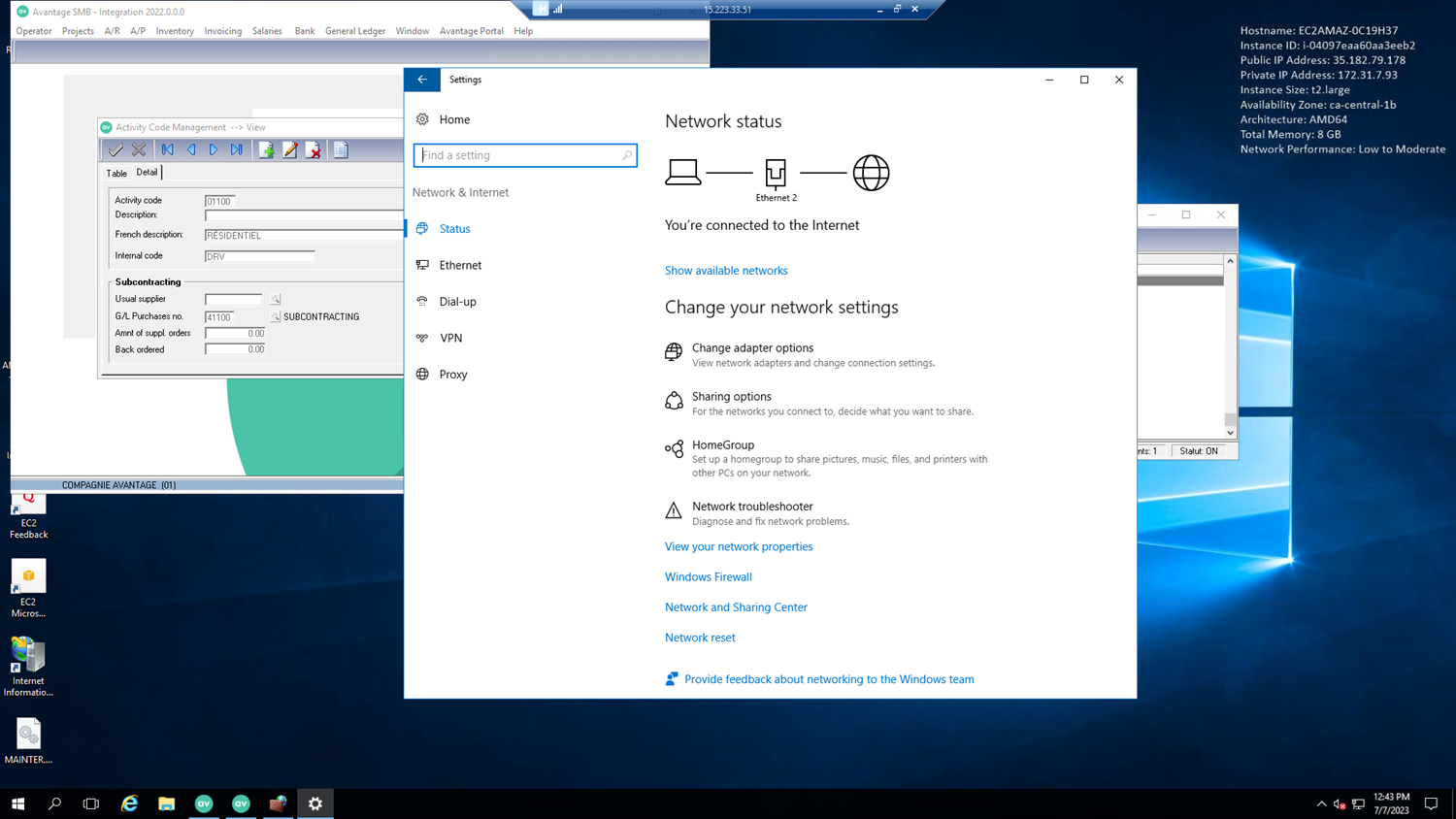The height and width of the screenshot is (819, 1456).
Task: Click Show available networks link
Action: click(x=726, y=271)
